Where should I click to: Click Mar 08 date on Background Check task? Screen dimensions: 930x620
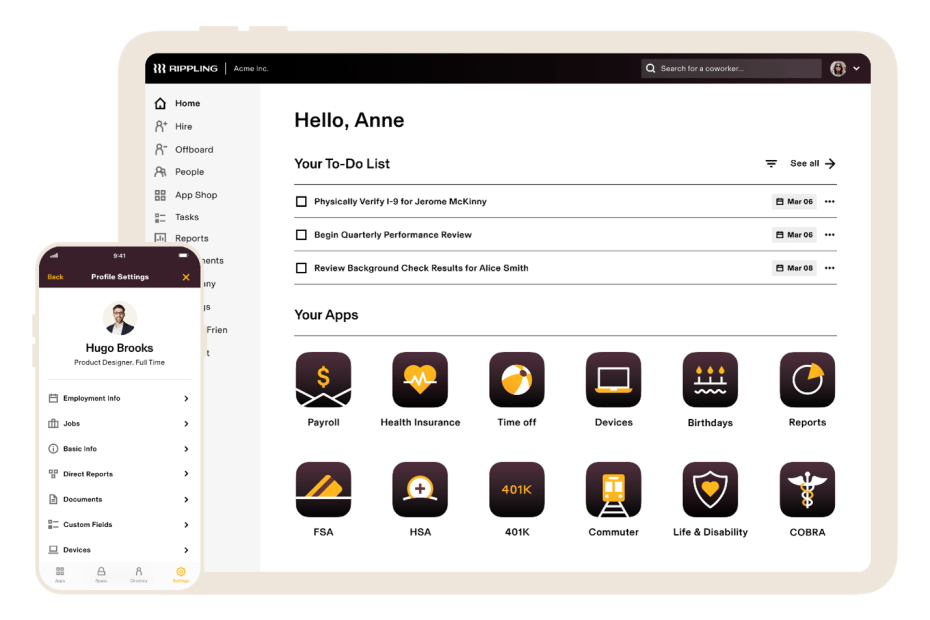[x=794, y=268]
